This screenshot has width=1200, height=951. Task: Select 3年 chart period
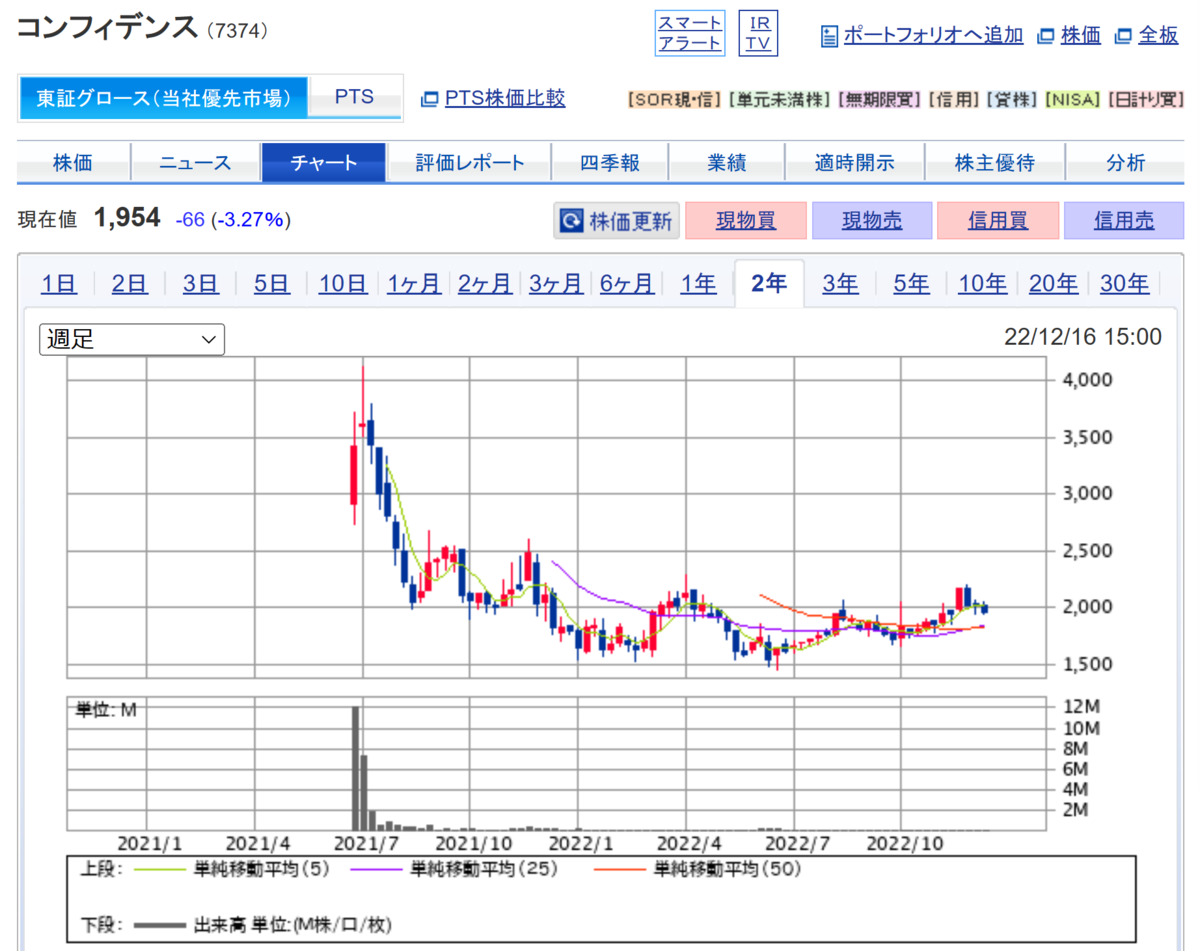point(840,284)
